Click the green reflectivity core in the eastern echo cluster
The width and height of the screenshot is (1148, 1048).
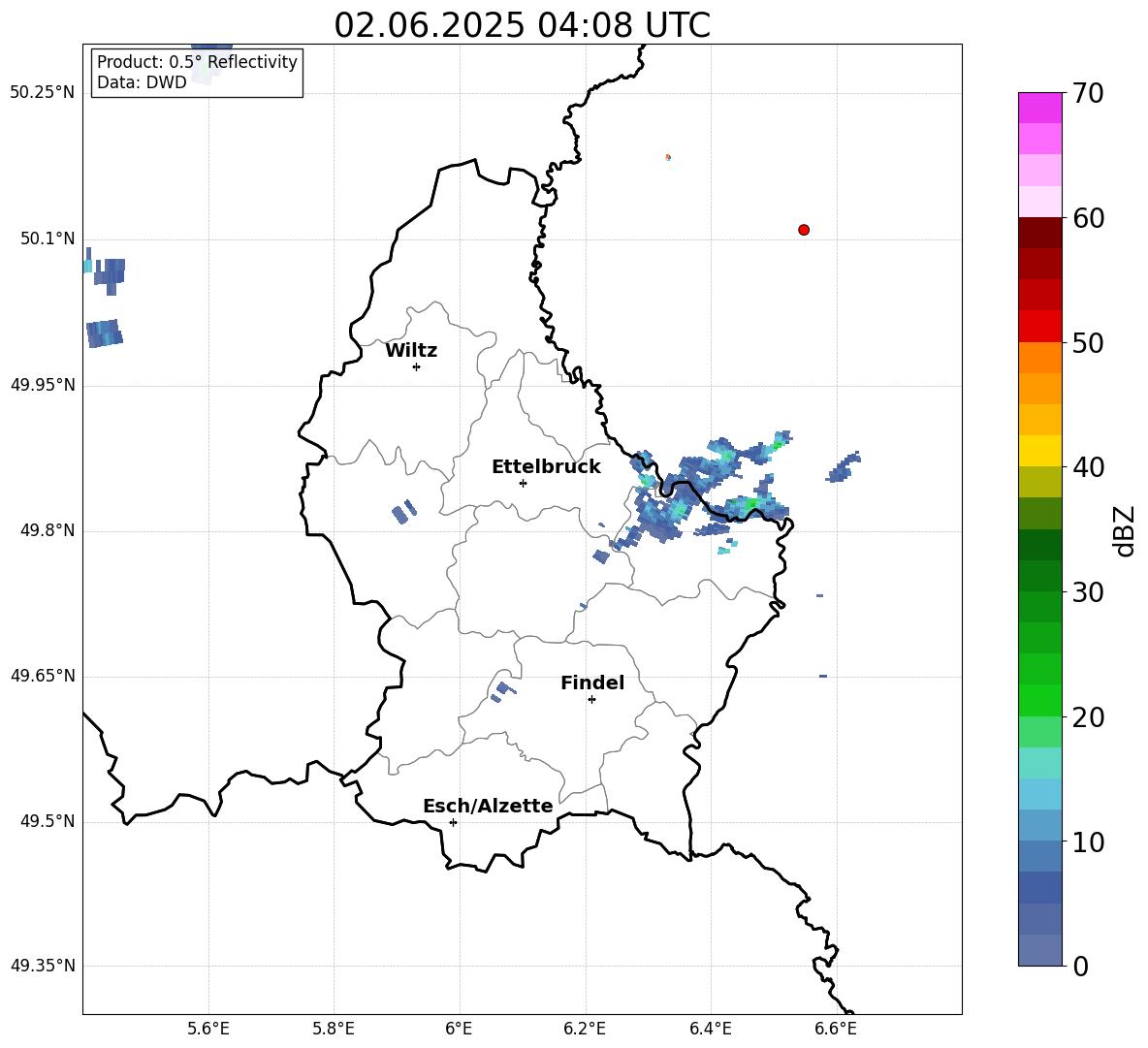pyautogui.click(x=750, y=503)
